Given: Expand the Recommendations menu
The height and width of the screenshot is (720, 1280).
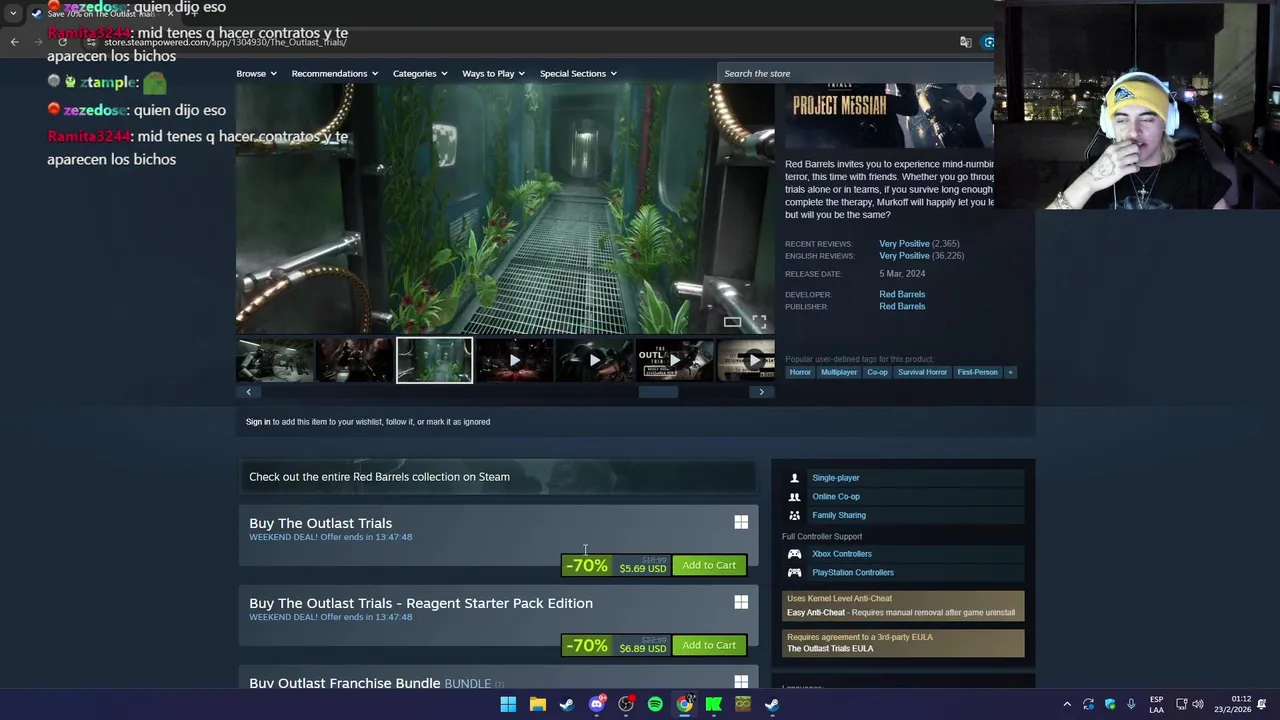Looking at the screenshot, I should click(334, 73).
